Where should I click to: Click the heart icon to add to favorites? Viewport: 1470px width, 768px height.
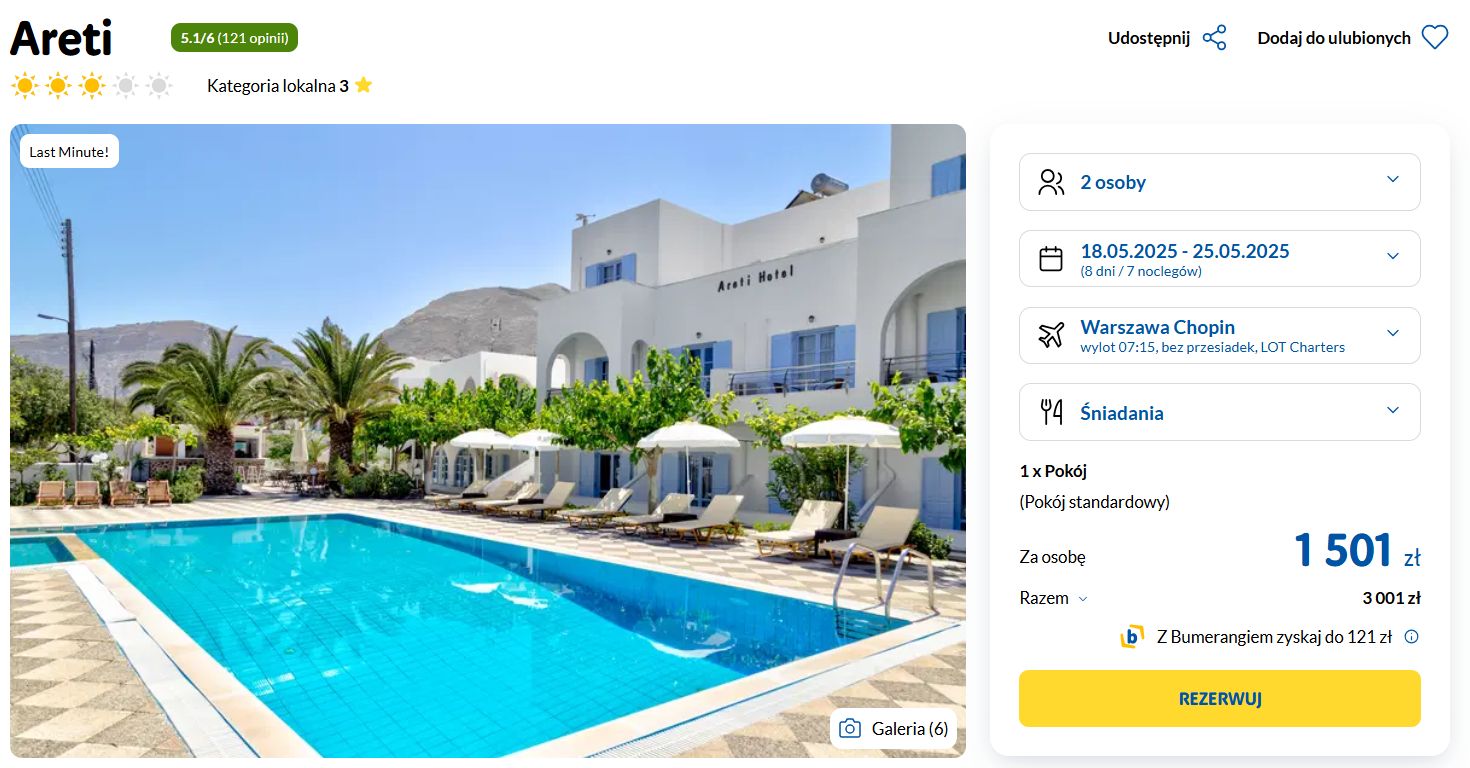1435,38
